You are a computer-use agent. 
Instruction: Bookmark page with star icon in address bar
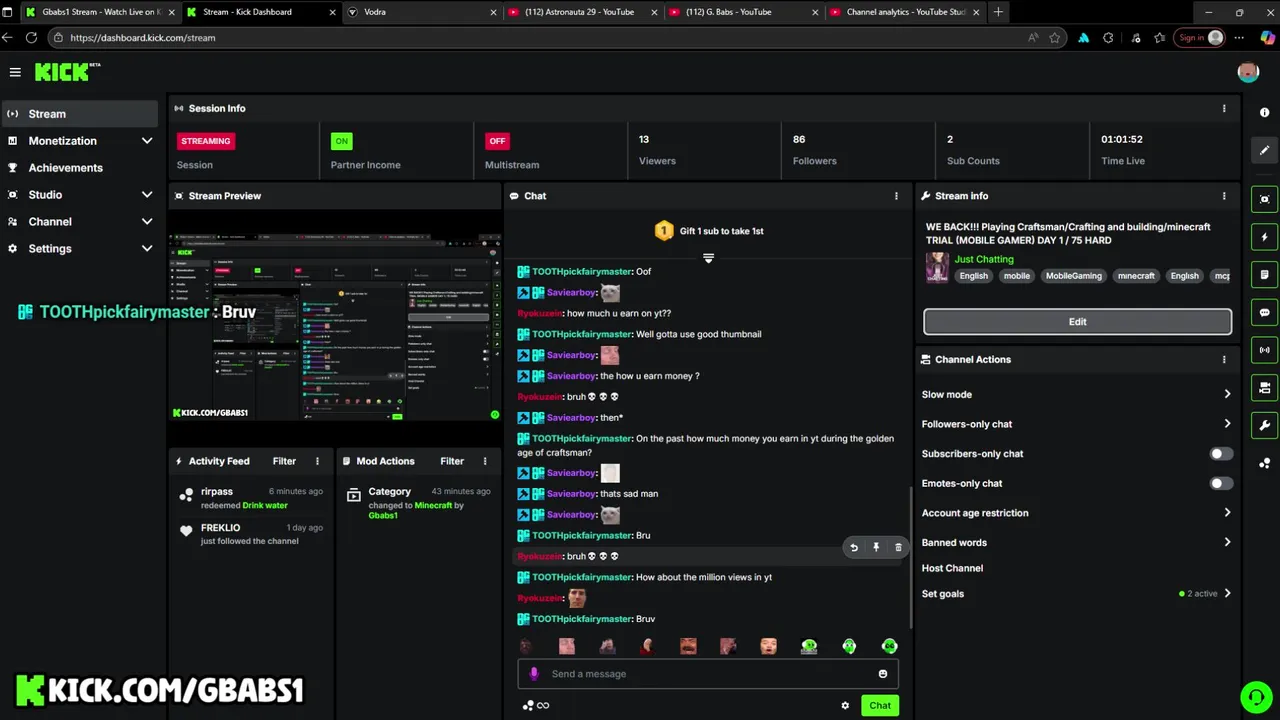pyautogui.click(x=1054, y=38)
